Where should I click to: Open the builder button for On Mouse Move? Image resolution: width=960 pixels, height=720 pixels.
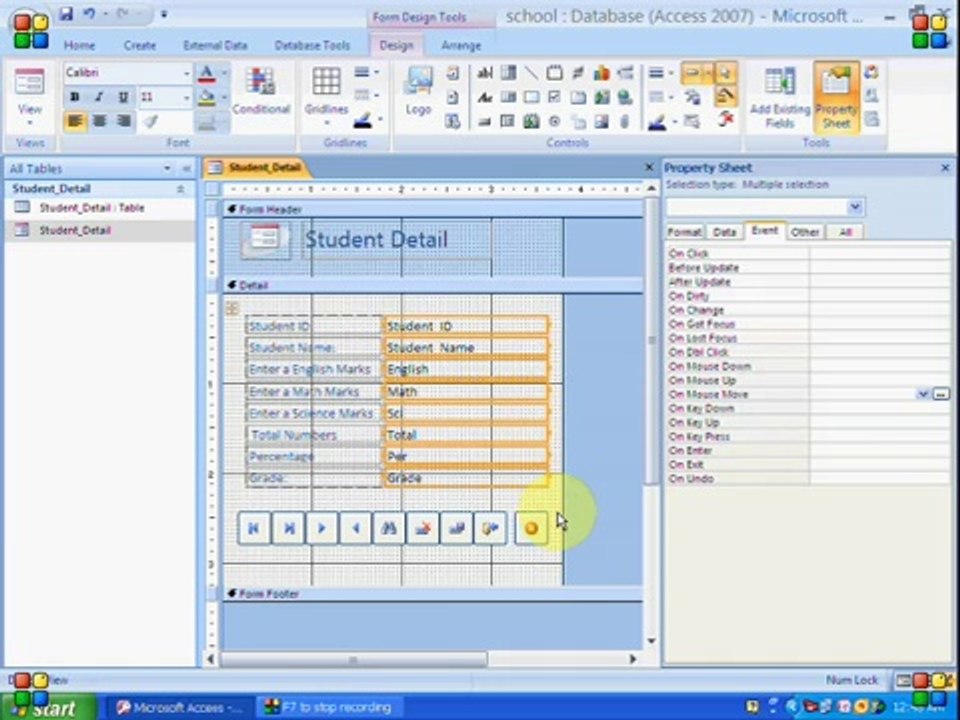tap(941, 394)
